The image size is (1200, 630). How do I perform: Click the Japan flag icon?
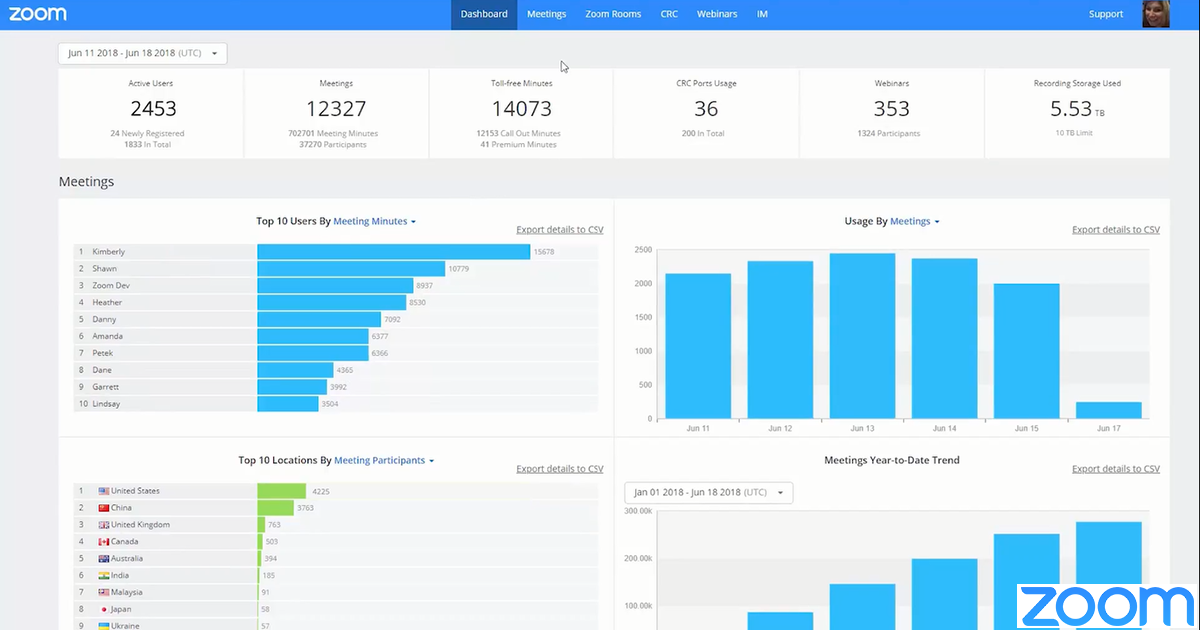[x=103, y=609]
